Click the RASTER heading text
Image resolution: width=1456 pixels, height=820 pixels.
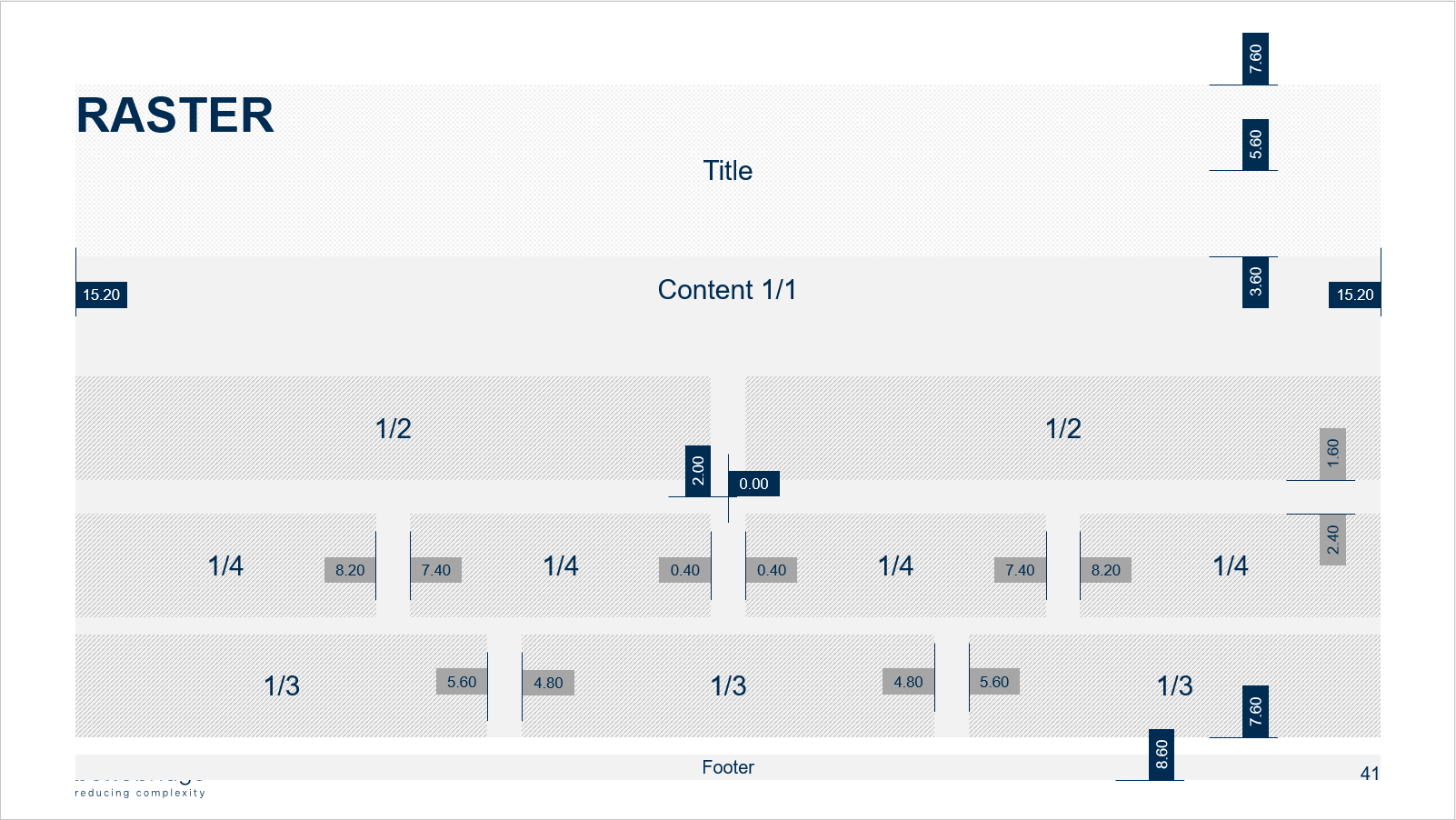[x=175, y=116]
